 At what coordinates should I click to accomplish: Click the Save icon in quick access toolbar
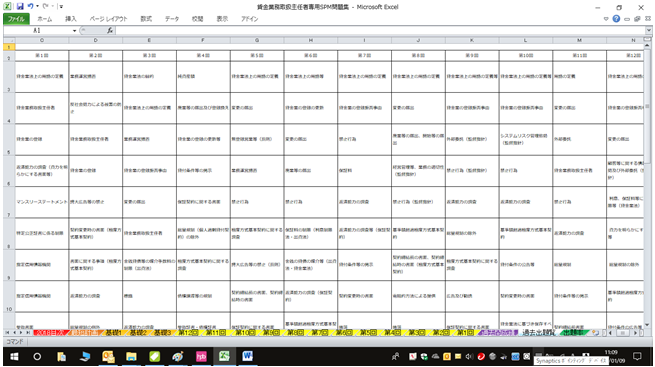pos(20,6)
